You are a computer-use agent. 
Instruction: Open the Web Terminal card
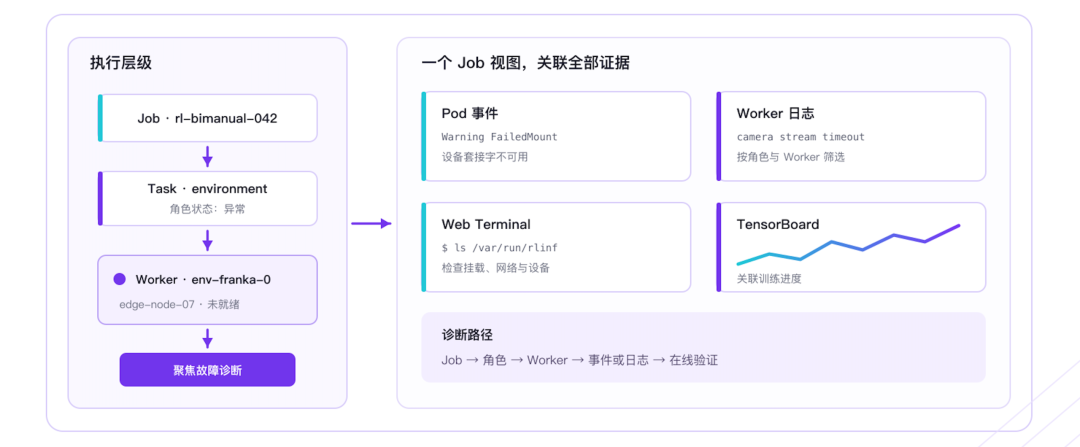(556, 247)
